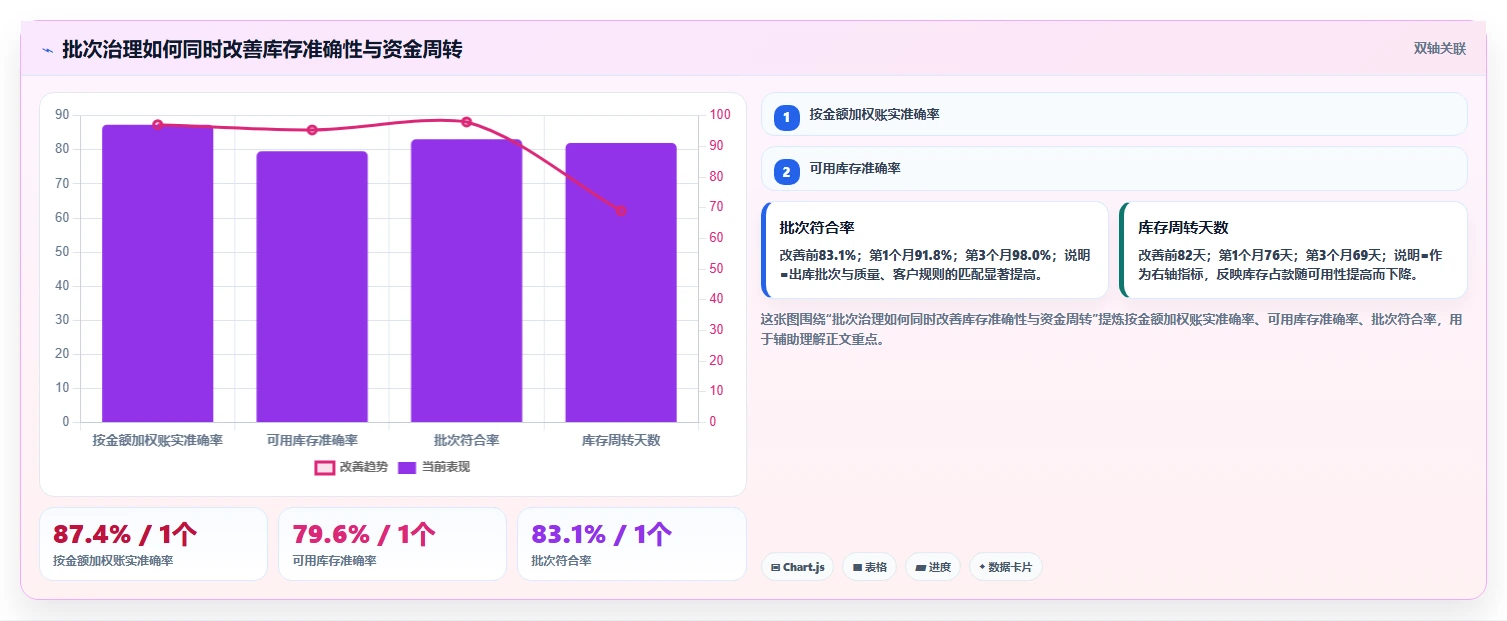Click right axis value 100
1507x621 pixels.
719,115
